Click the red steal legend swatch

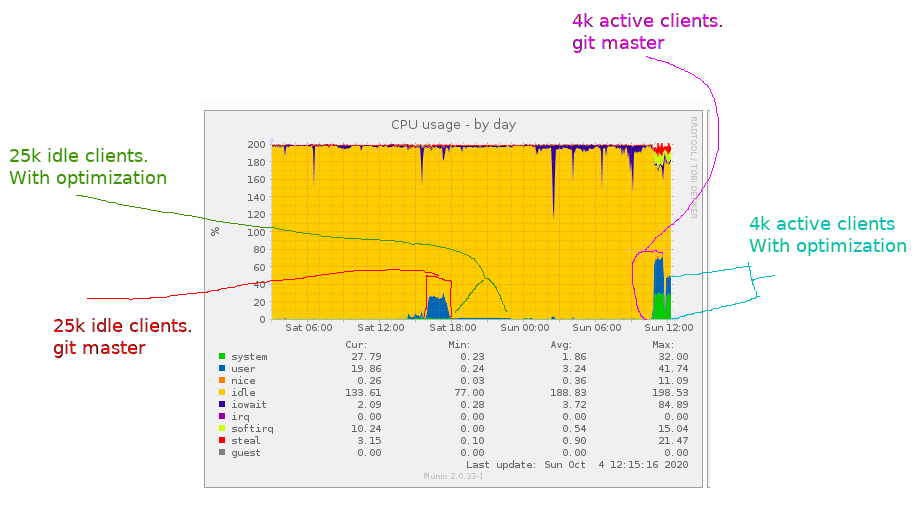pyautogui.click(x=222, y=440)
